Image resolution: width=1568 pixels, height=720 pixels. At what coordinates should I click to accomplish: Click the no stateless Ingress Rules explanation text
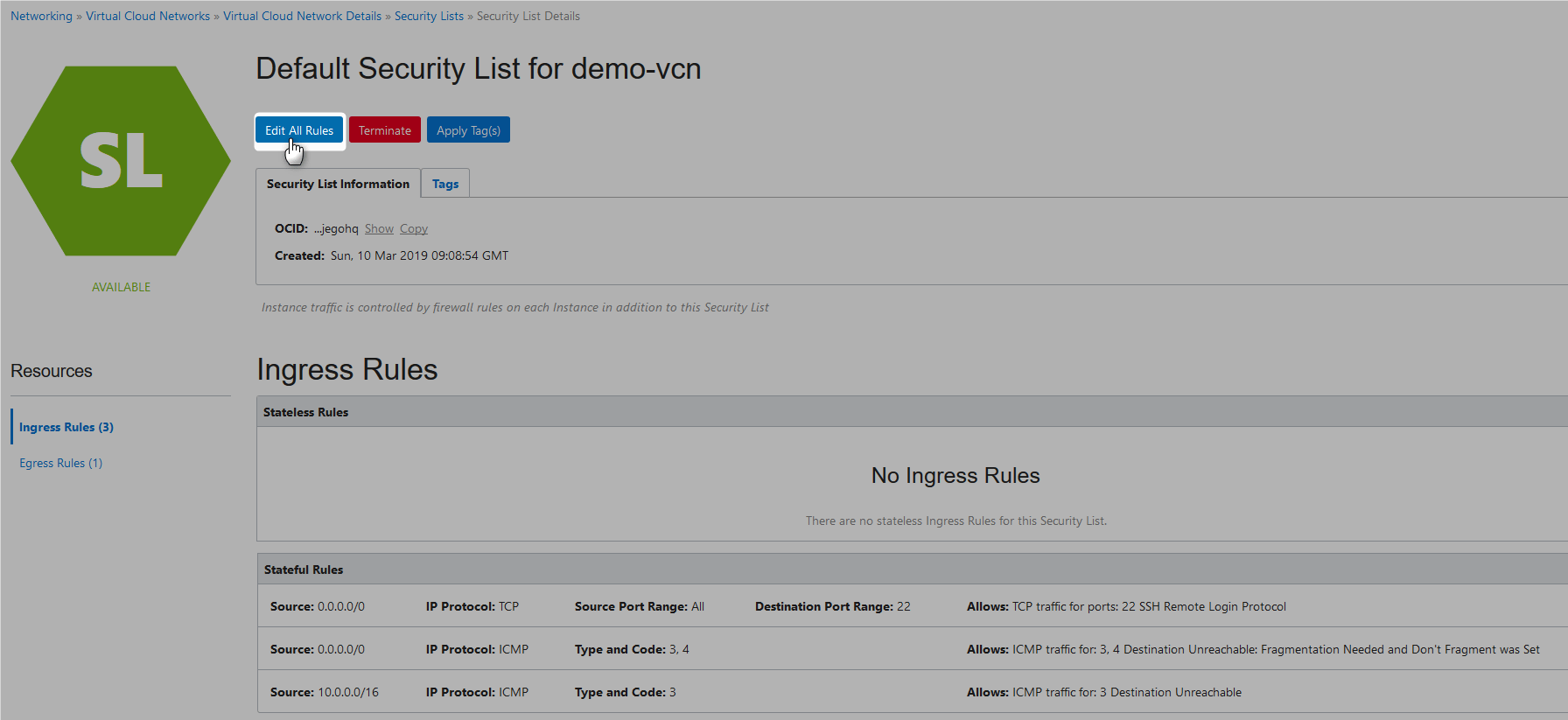click(x=956, y=521)
